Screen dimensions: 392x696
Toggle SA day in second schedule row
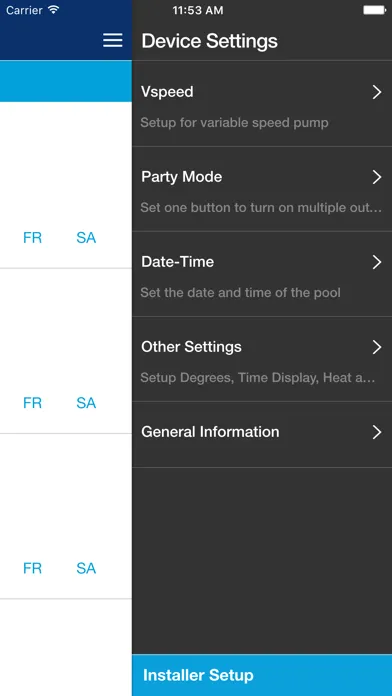pos(86,403)
